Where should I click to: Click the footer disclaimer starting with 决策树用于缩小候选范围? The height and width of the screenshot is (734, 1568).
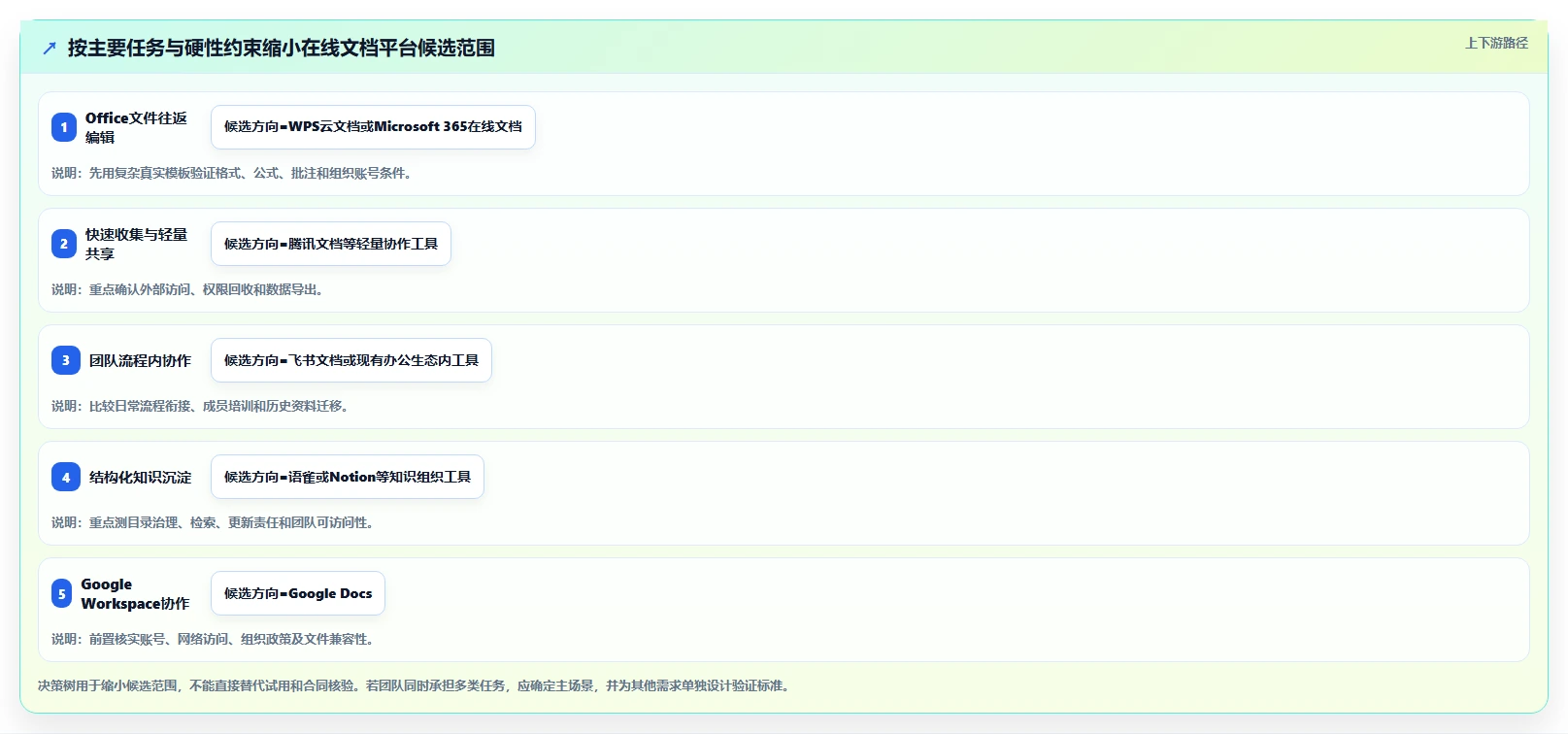pyautogui.click(x=416, y=685)
